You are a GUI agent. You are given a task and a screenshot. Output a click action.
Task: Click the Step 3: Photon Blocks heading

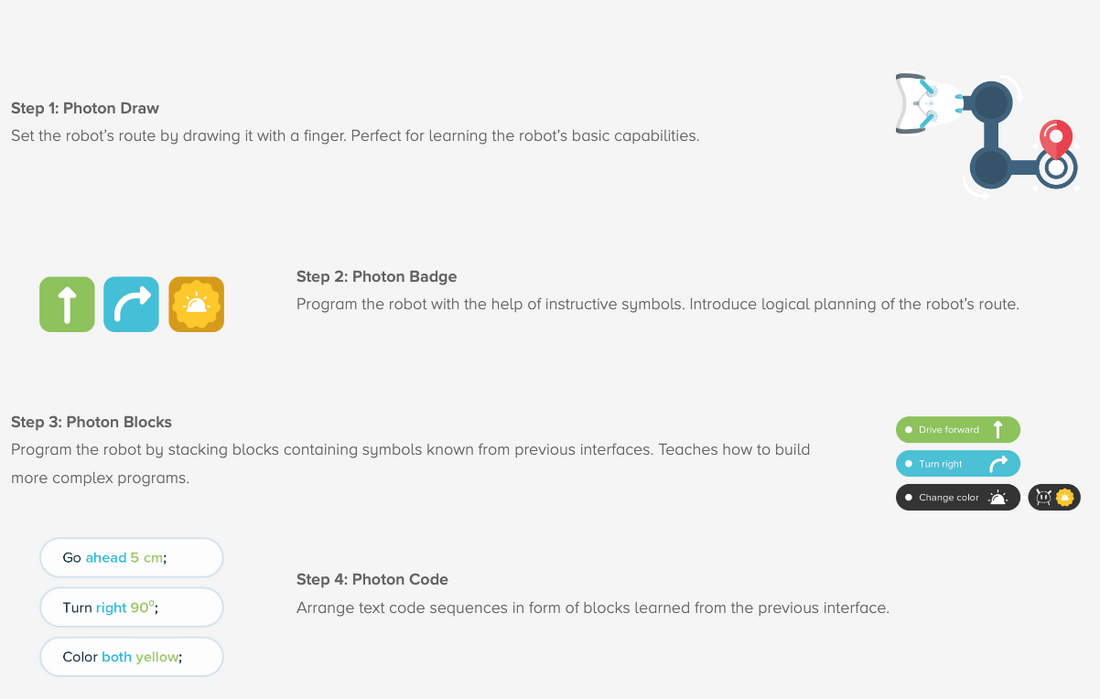[x=91, y=422]
